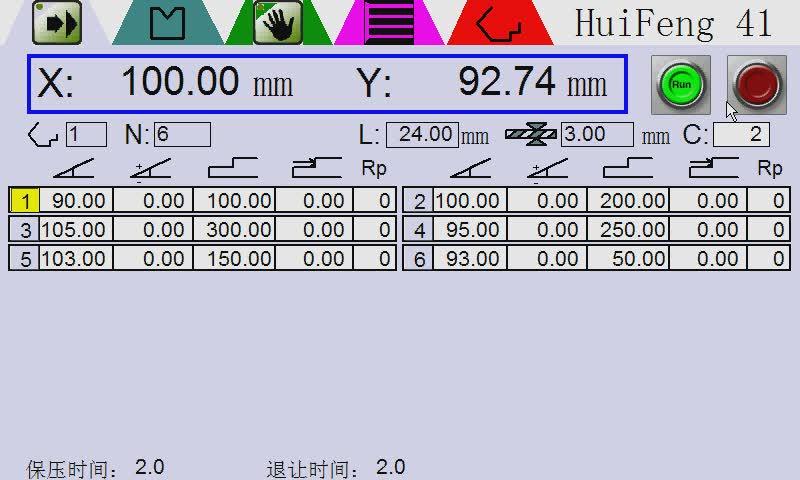Click step 2 back gauge cell 200.00
Viewport: 800px width, 480px height.
pyautogui.click(x=628, y=200)
